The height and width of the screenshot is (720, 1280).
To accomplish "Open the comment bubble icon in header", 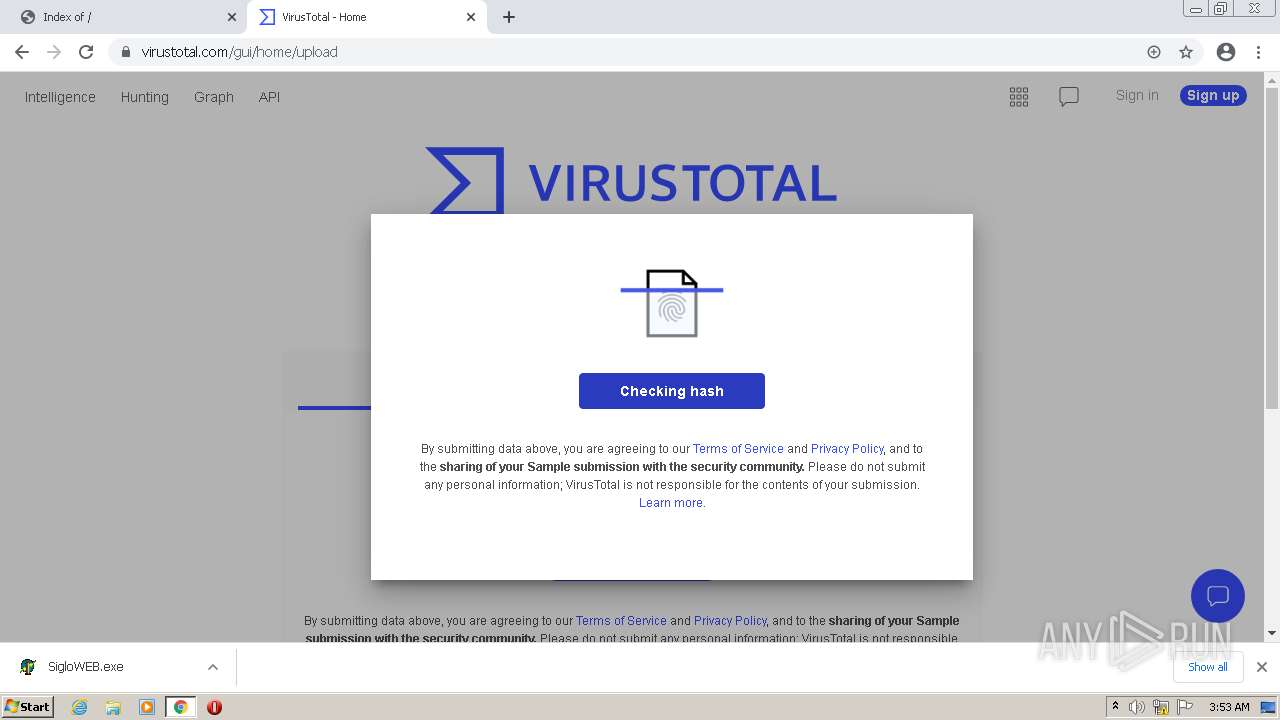I will tap(1069, 97).
